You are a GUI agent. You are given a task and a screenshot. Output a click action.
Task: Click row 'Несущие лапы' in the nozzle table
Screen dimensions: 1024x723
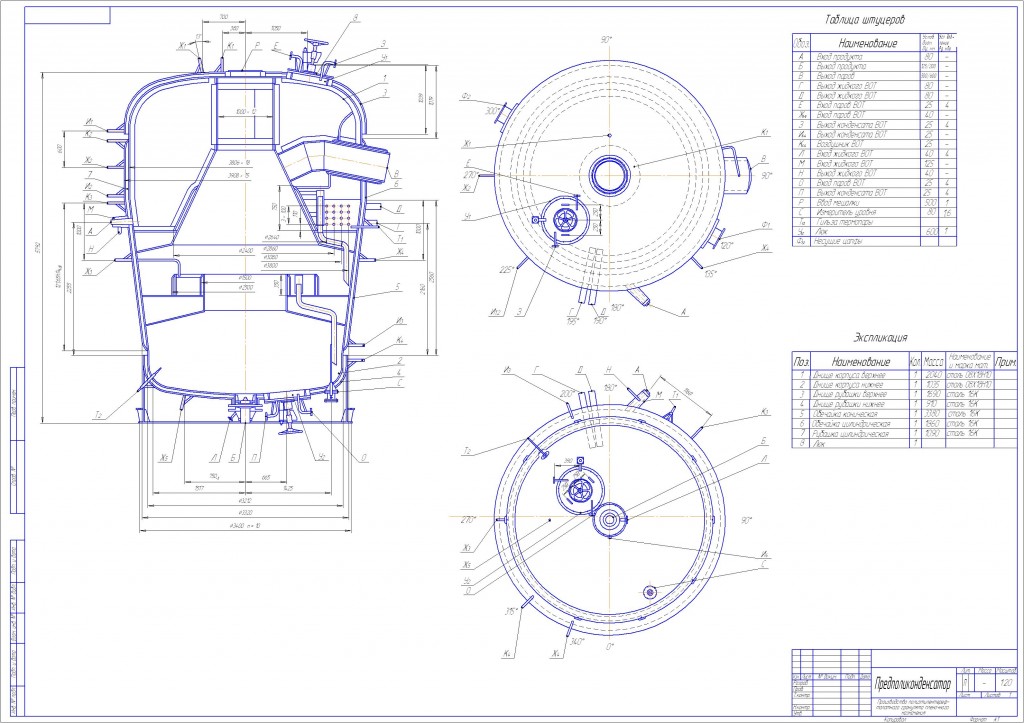coord(874,242)
